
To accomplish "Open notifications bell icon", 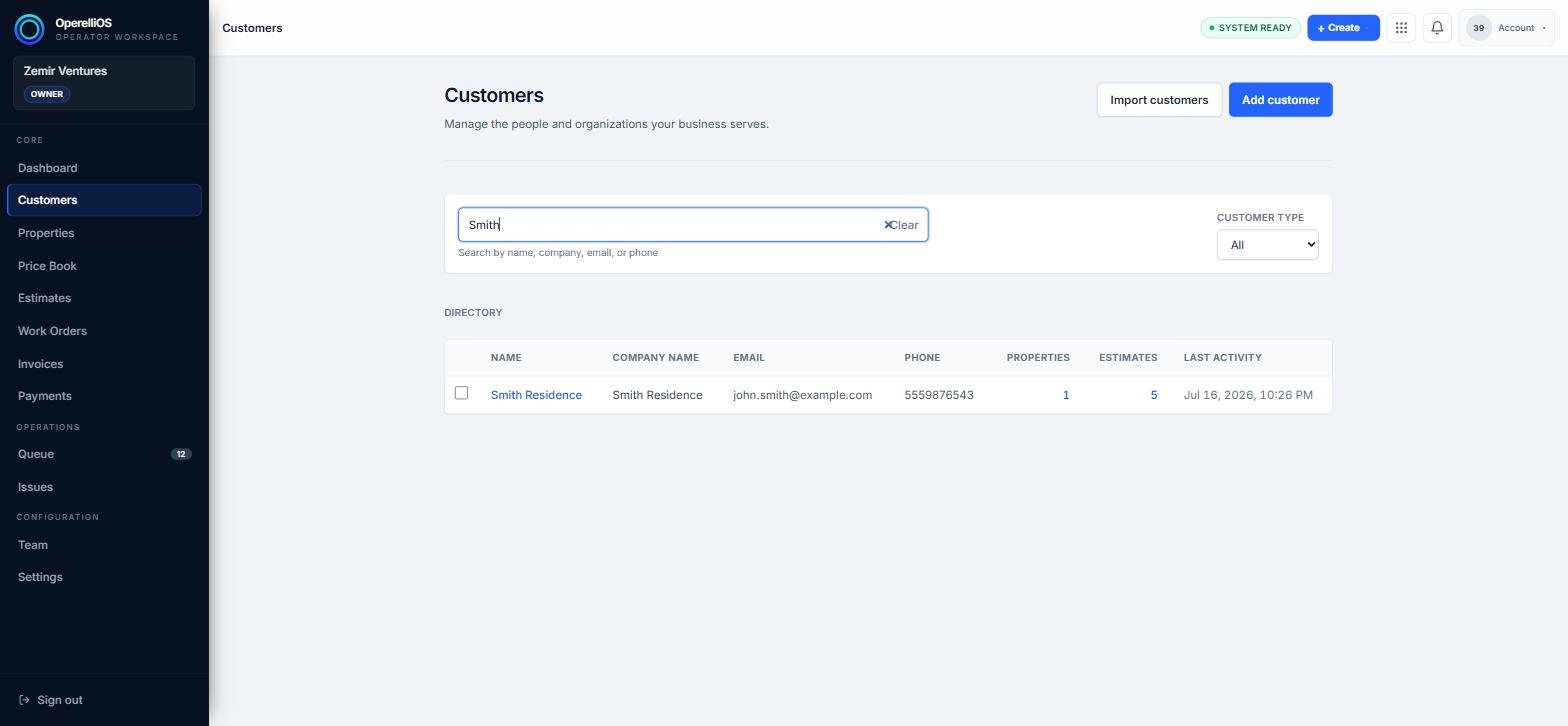I will pyautogui.click(x=1437, y=28).
